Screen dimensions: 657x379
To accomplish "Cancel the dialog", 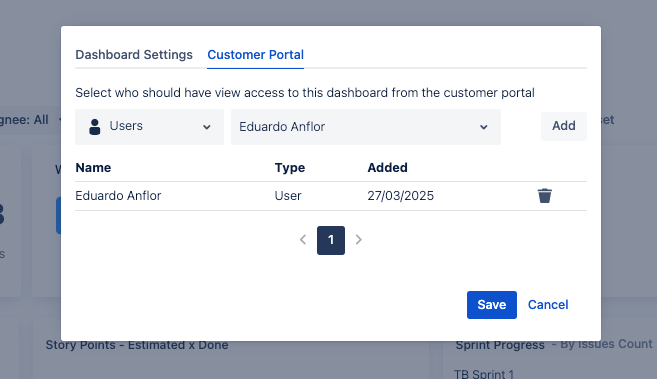I will tap(548, 305).
